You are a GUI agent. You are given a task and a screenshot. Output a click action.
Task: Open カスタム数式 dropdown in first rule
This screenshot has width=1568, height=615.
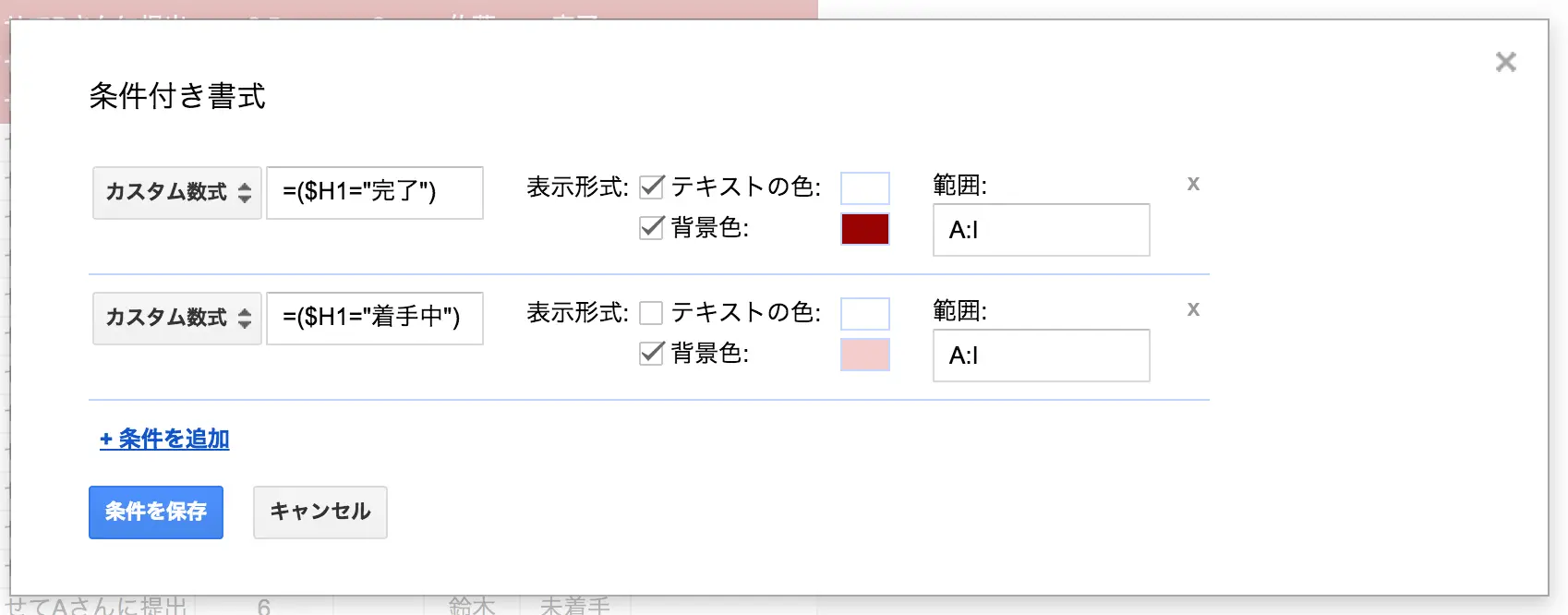click(177, 192)
